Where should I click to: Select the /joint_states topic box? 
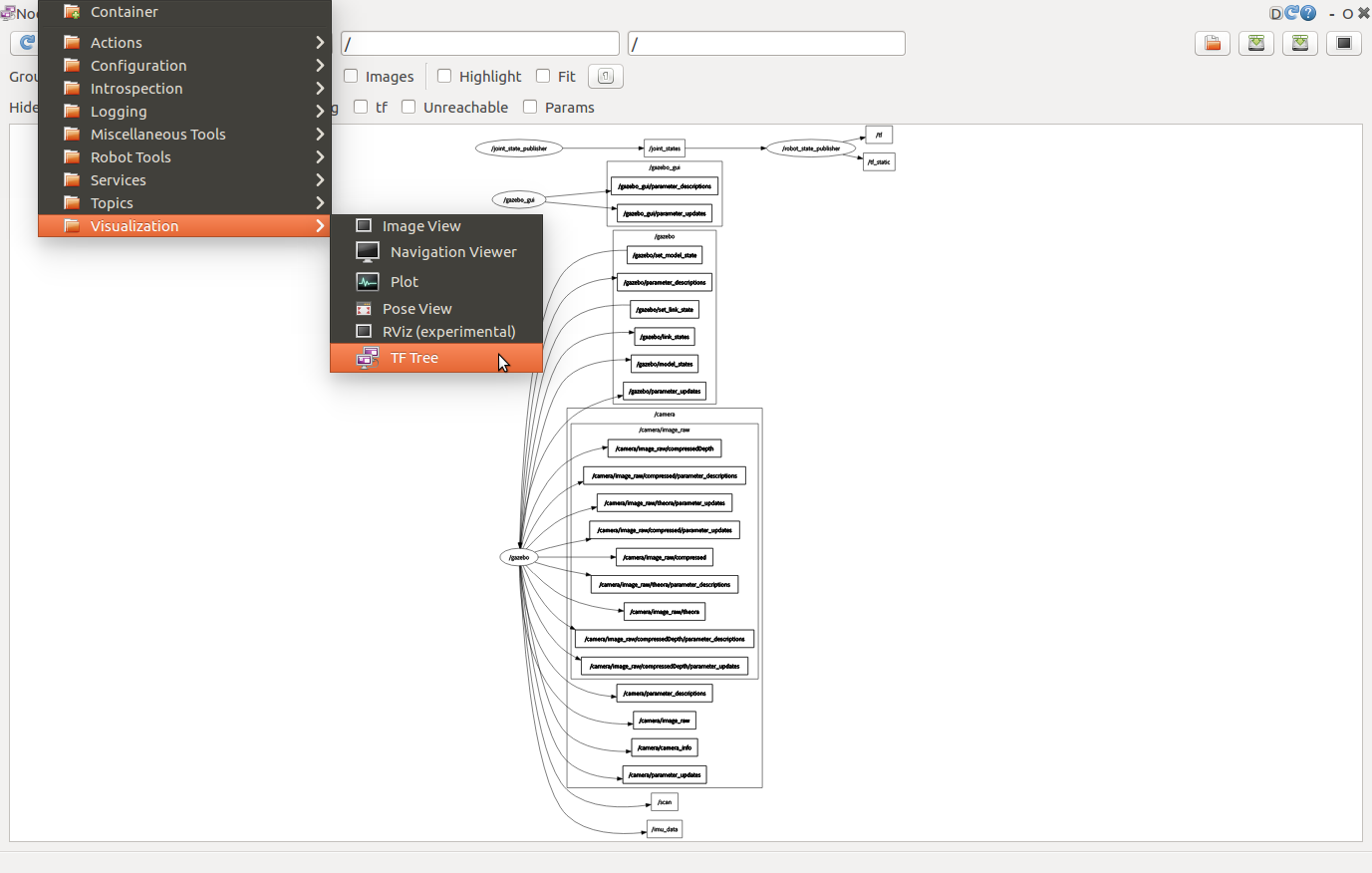click(x=665, y=148)
